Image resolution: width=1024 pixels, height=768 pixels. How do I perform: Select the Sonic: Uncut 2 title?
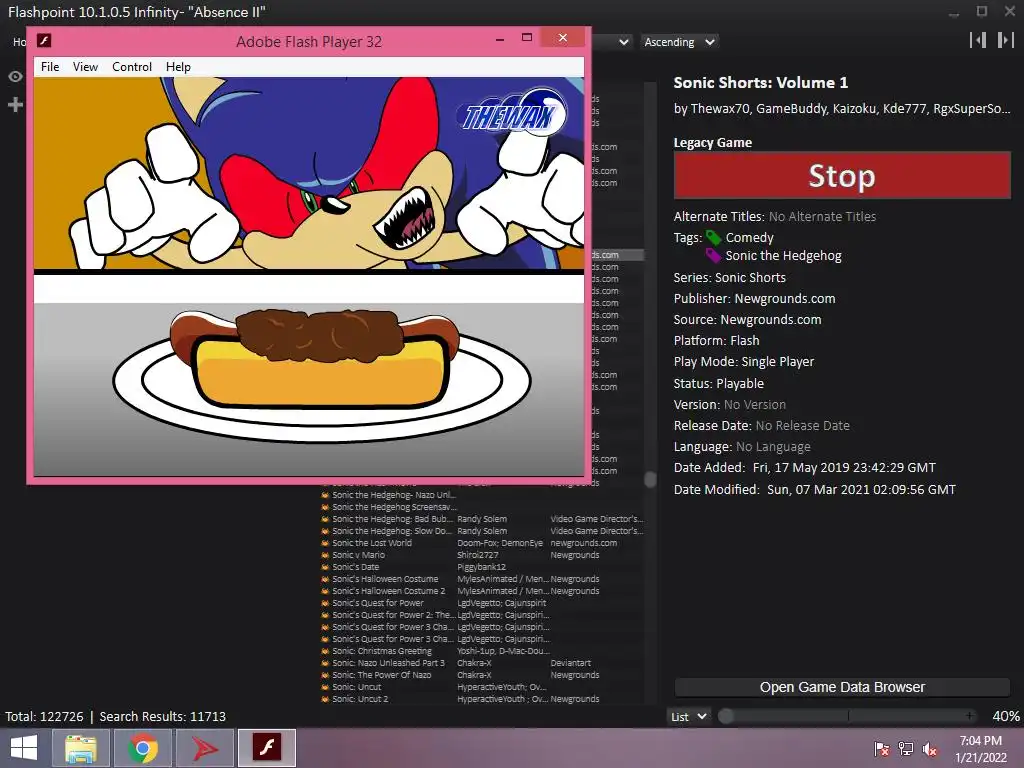click(x=360, y=699)
